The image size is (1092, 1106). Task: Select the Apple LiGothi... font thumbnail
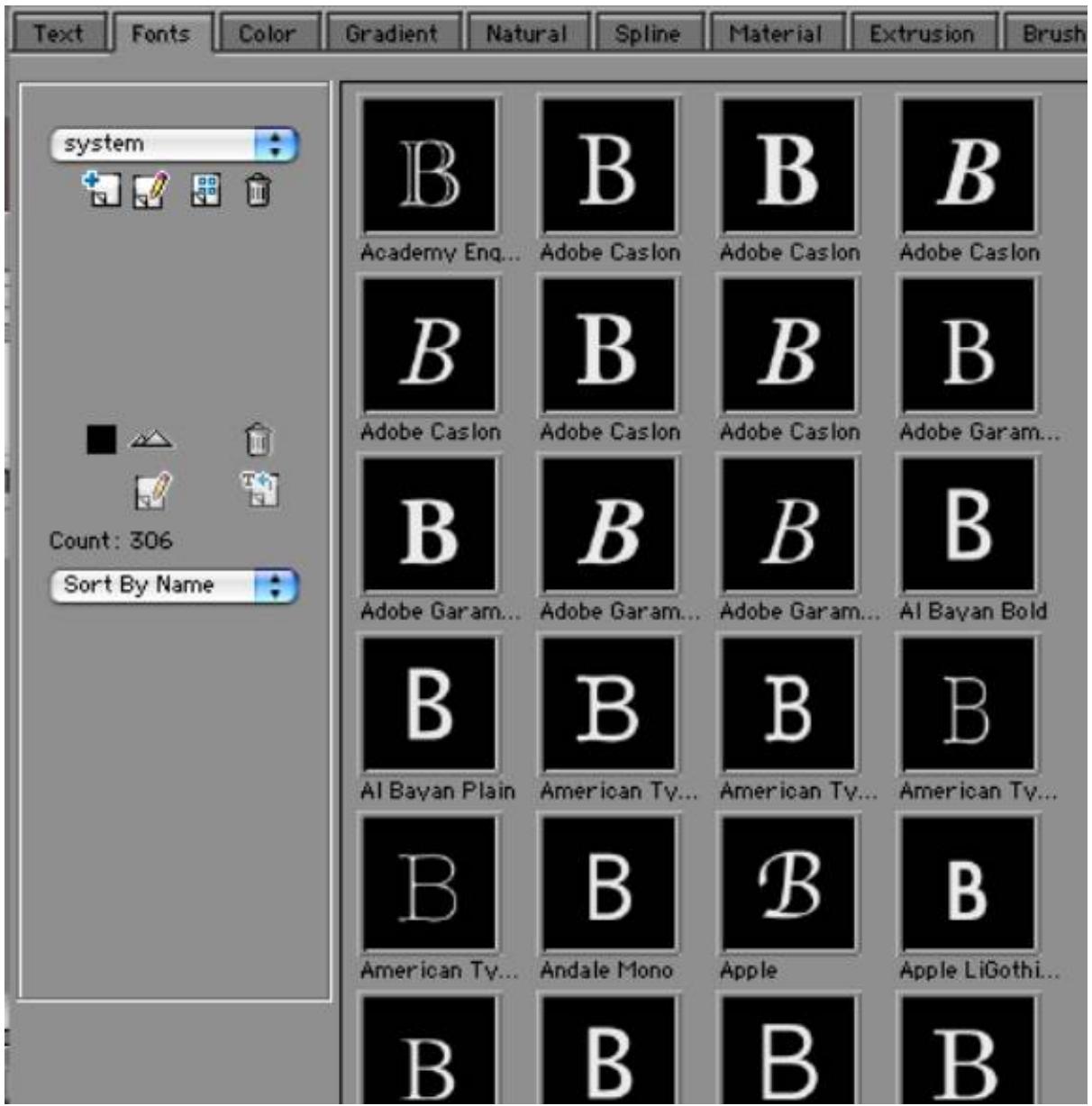[969, 884]
